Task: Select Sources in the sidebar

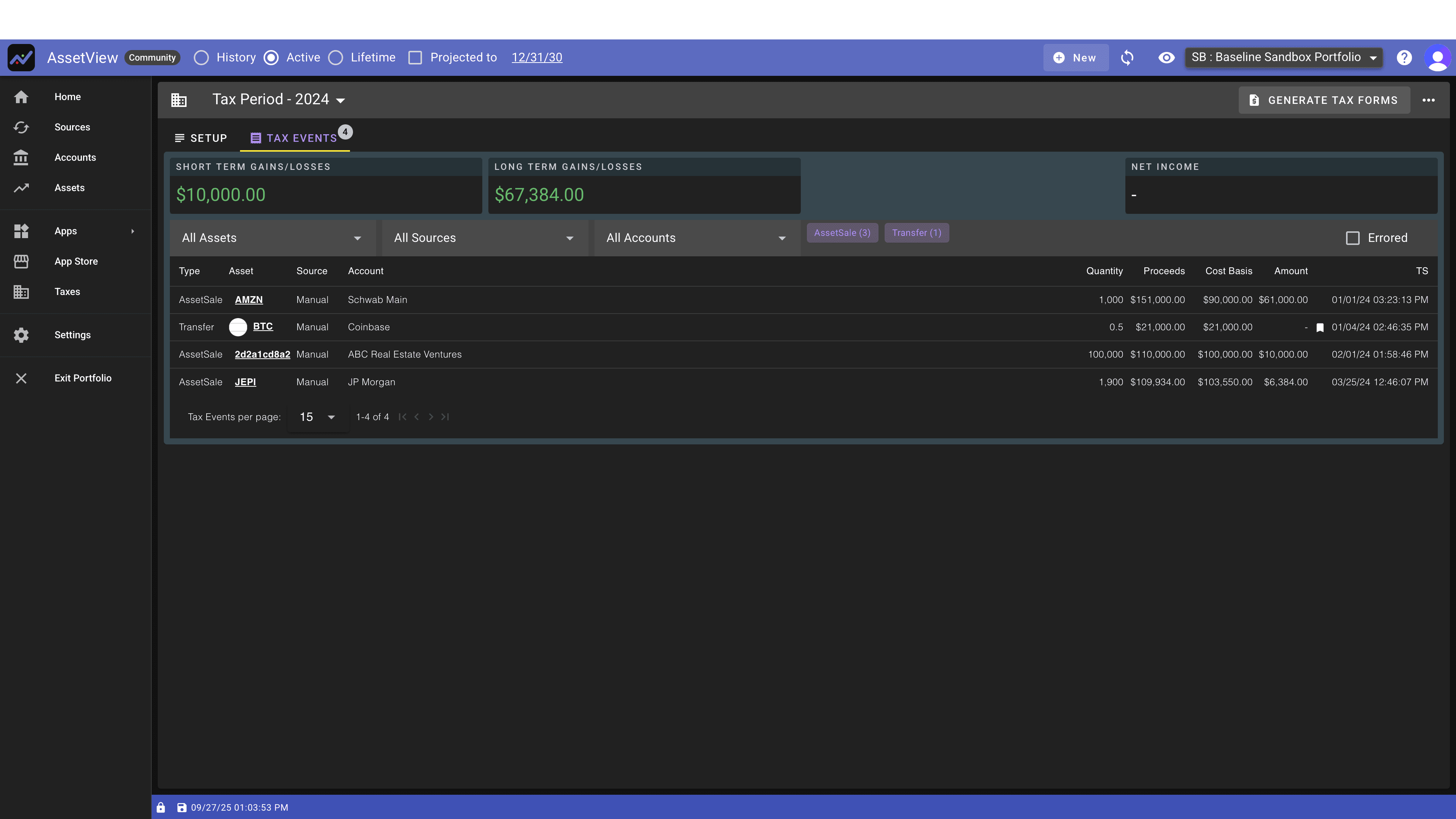Action: pos(72,127)
